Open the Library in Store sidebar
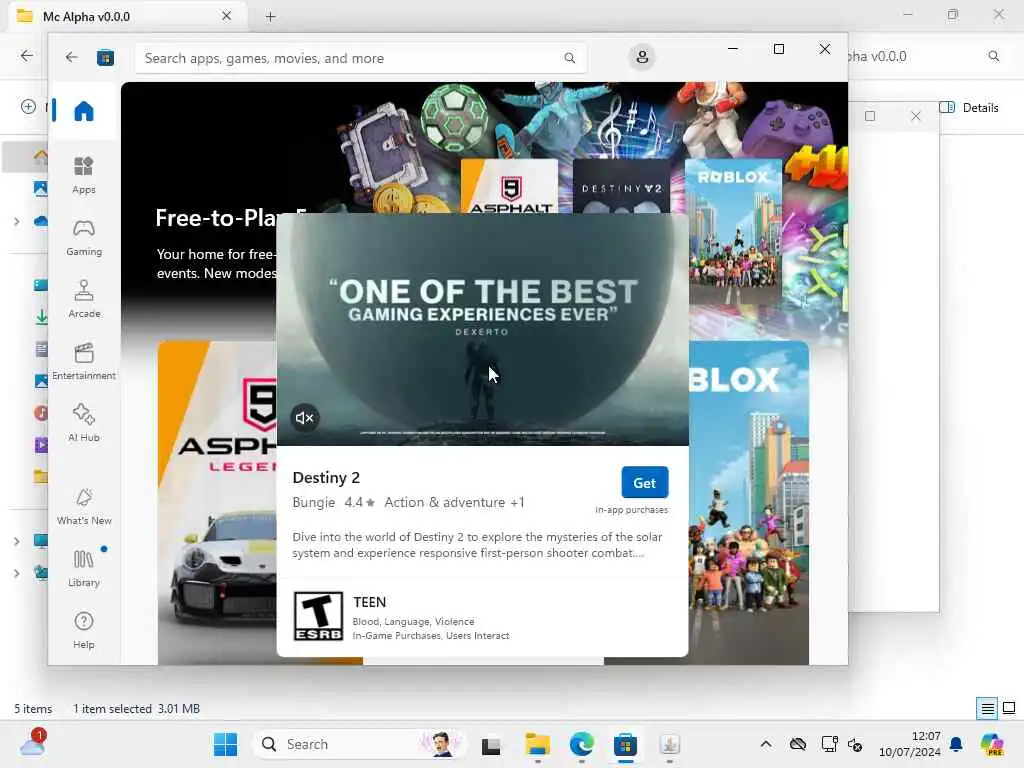The width and height of the screenshot is (1024, 768). [x=84, y=569]
